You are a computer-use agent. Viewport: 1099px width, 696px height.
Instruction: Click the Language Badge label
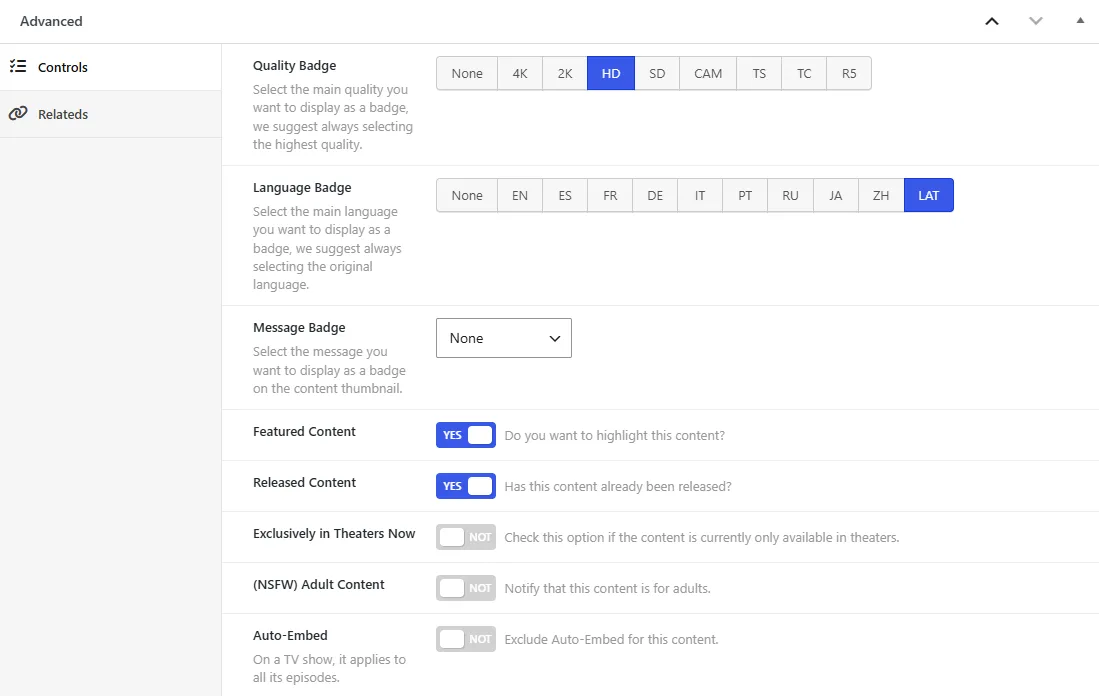point(302,187)
